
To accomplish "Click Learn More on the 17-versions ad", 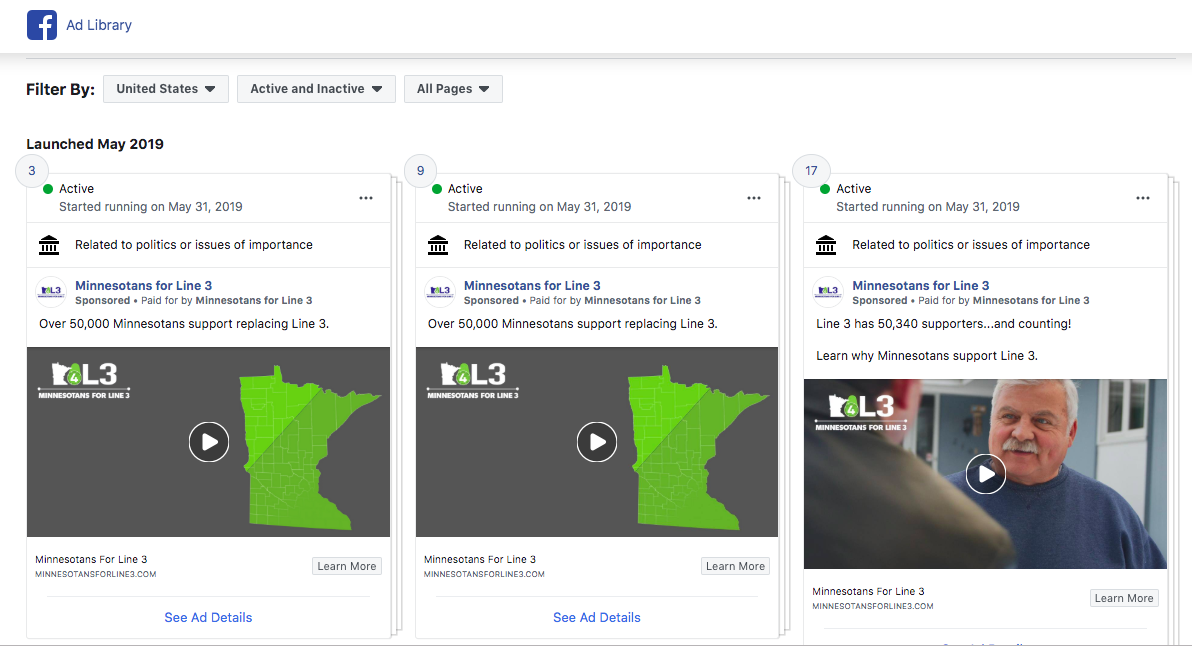I will [x=1124, y=598].
